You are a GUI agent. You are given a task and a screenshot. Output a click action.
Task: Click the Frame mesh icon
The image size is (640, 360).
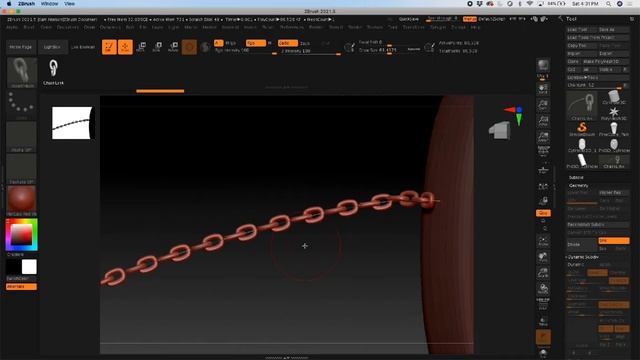pos(543,242)
